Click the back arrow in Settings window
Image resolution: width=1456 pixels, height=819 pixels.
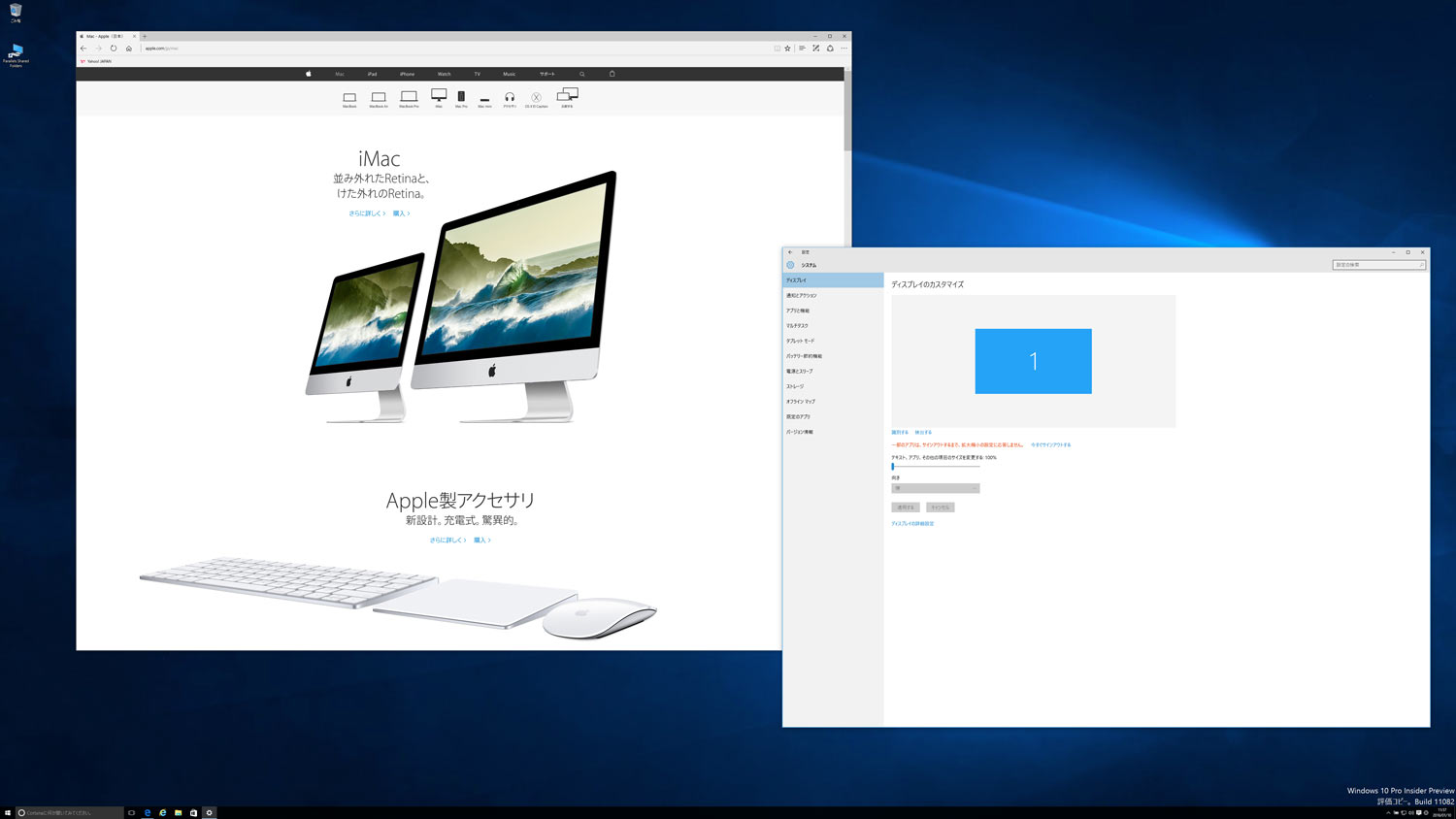tap(790, 252)
